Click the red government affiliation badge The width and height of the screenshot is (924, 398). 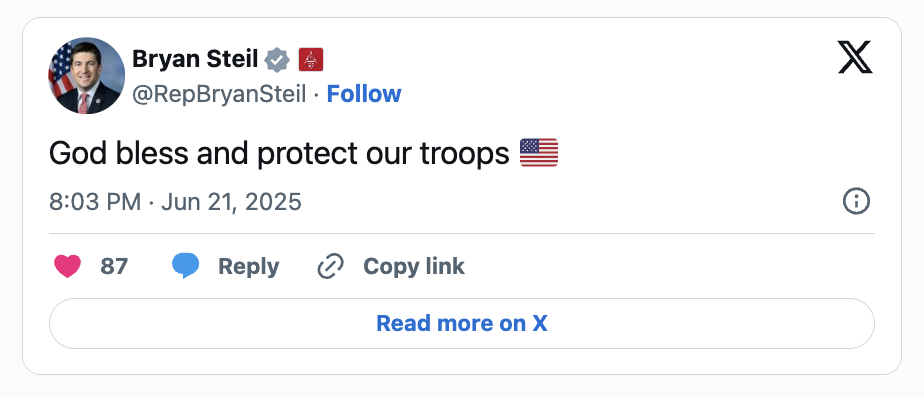(x=311, y=60)
